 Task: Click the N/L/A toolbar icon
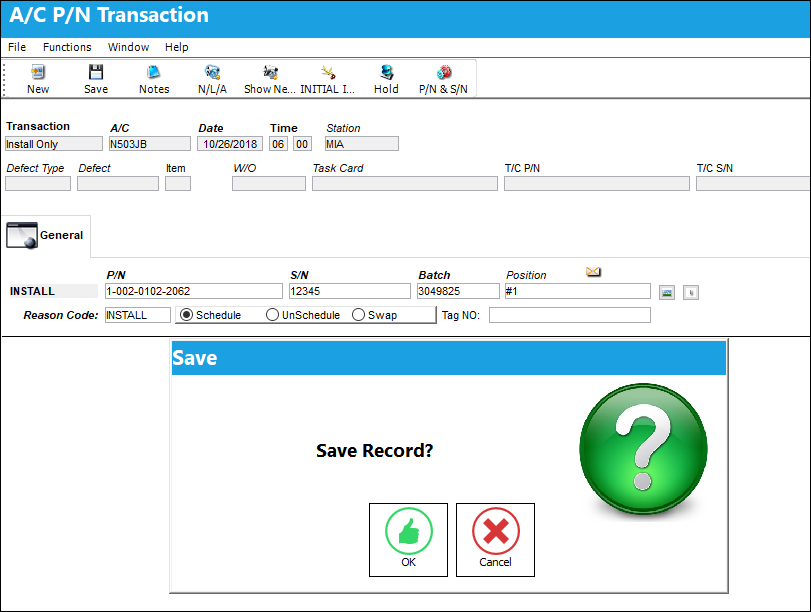click(x=212, y=72)
